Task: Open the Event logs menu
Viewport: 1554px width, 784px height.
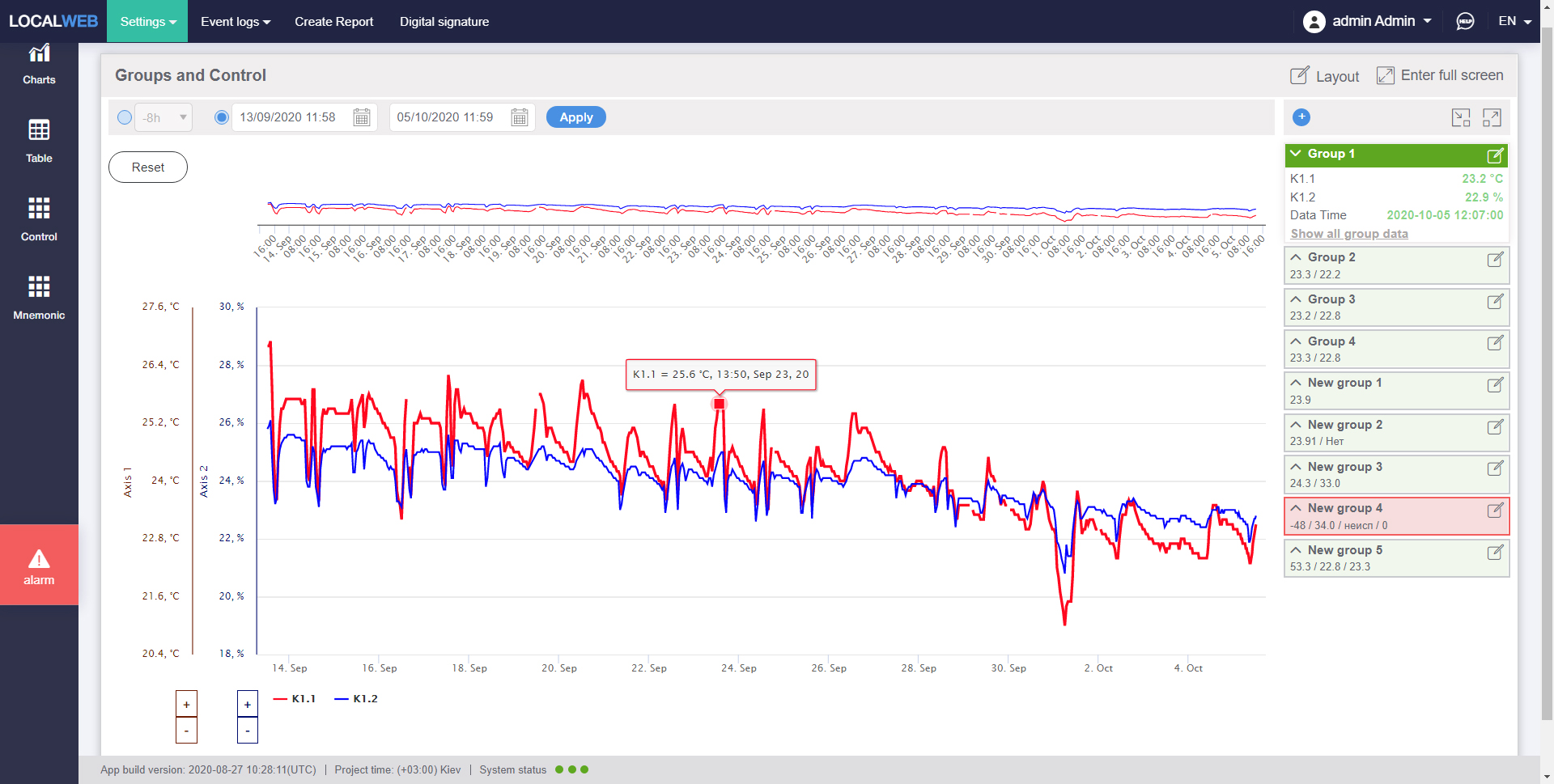Action: [236, 22]
